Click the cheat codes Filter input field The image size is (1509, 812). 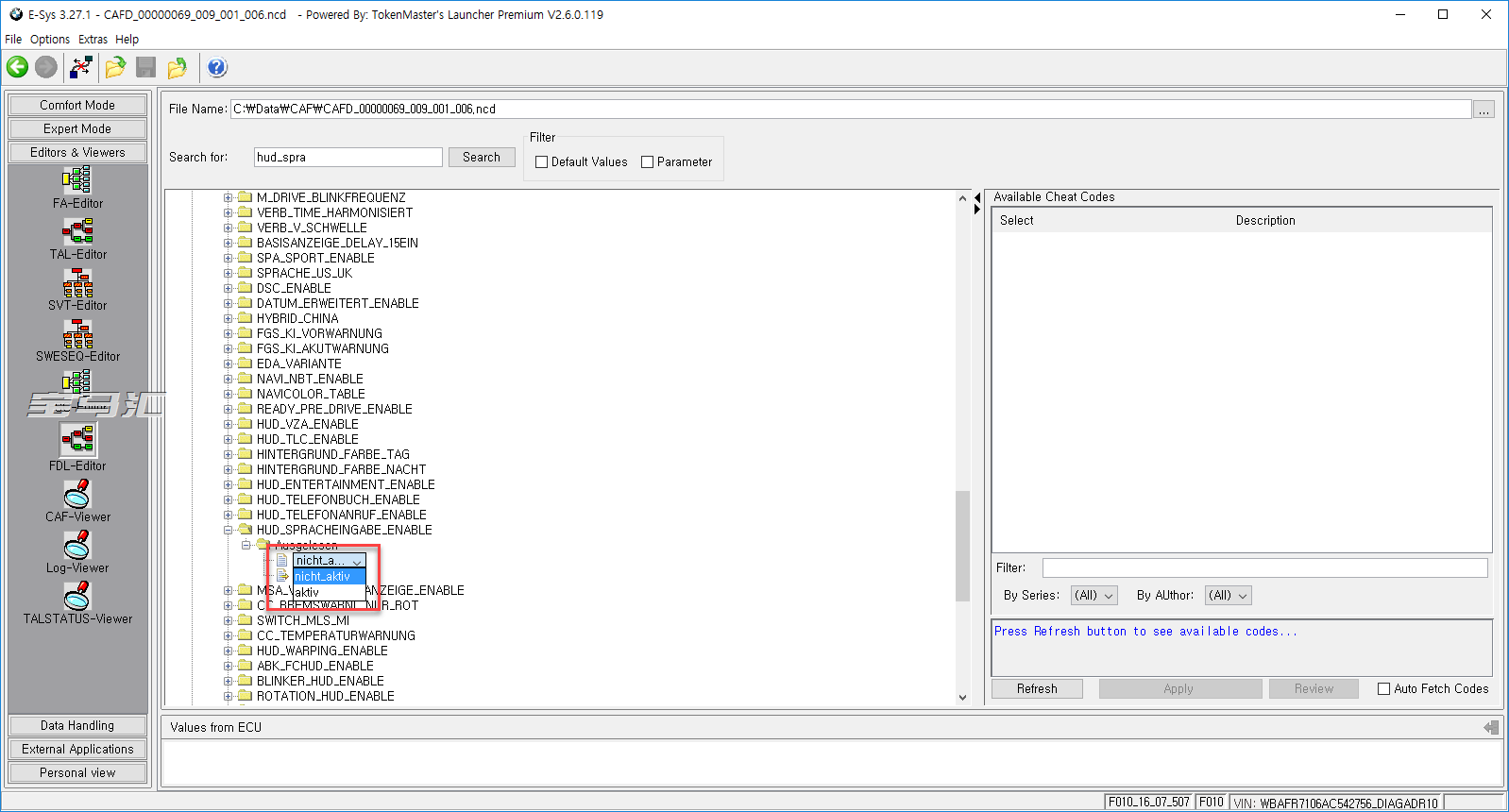click(x=1264, y=567)
